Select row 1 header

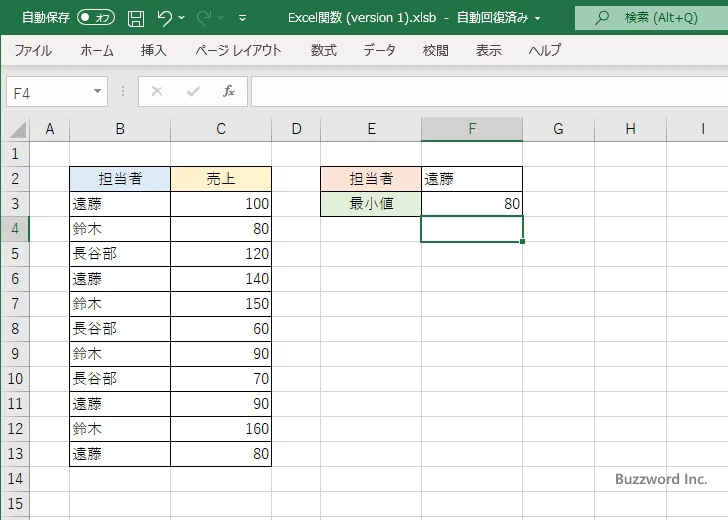(15, 154)
